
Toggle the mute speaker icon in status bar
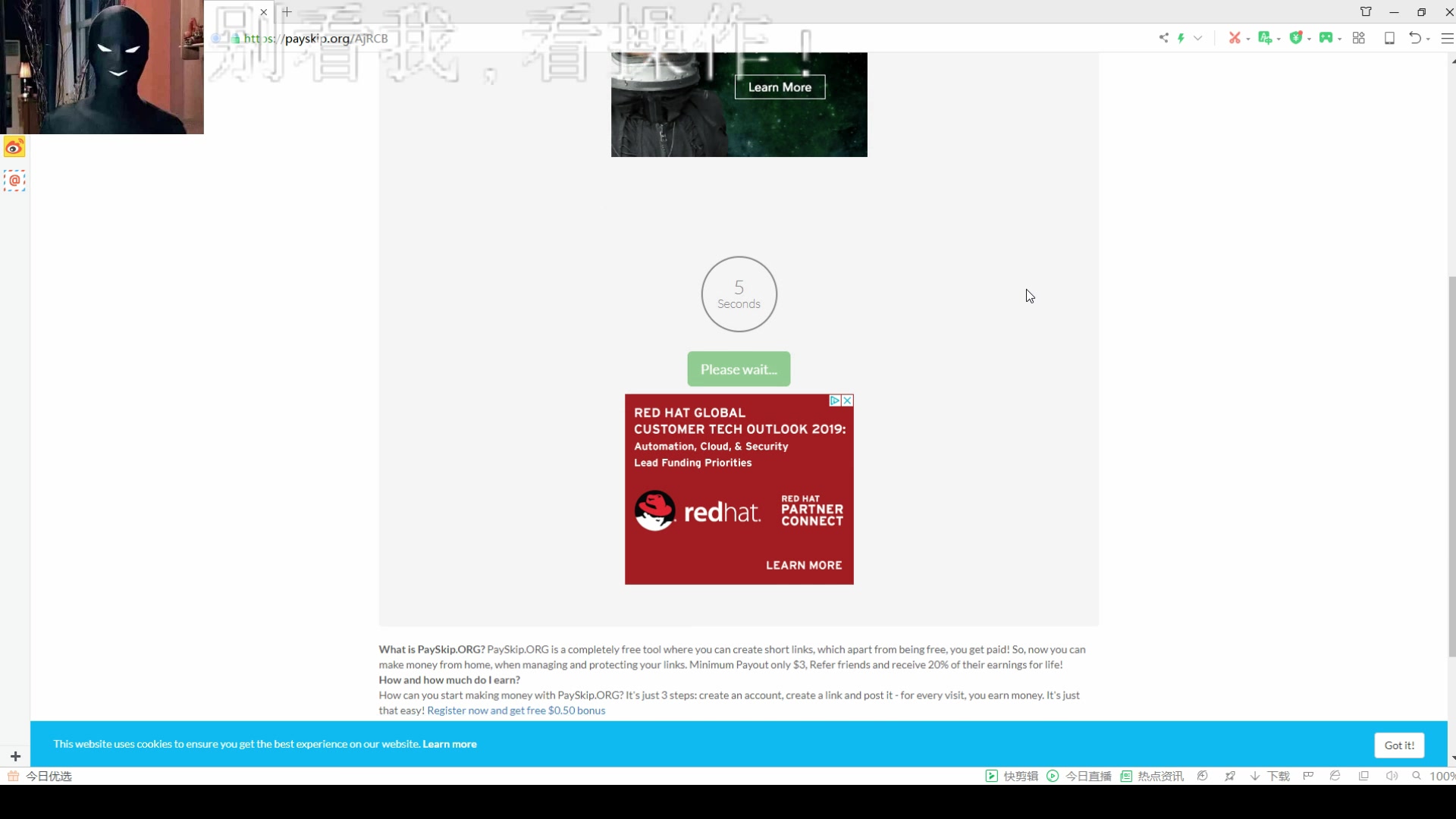click(x=1392, y=776)
